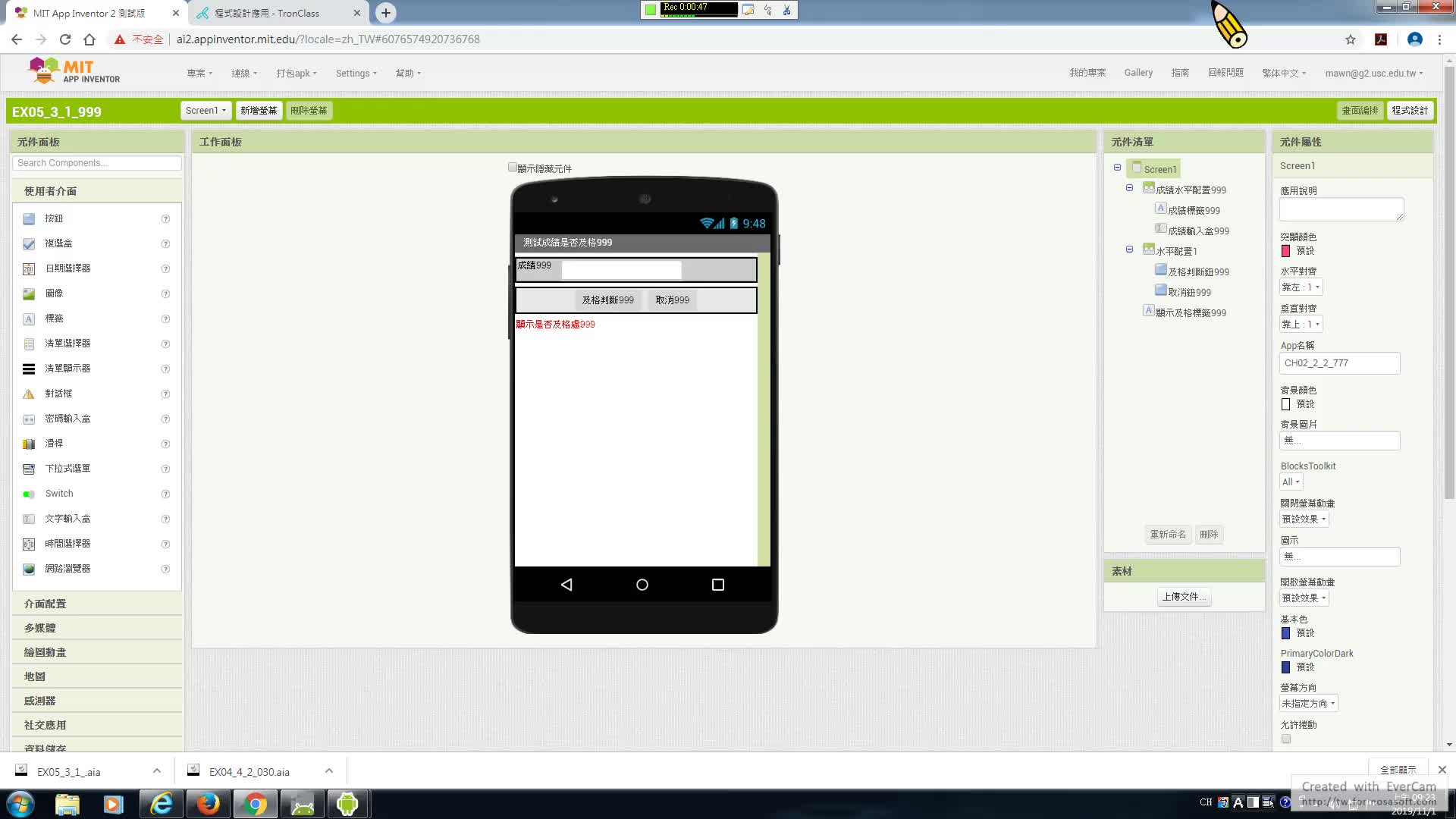The image size is (1456, 819).
Task: Select the 日期選擇器 component icon
Action: point(29,269)
